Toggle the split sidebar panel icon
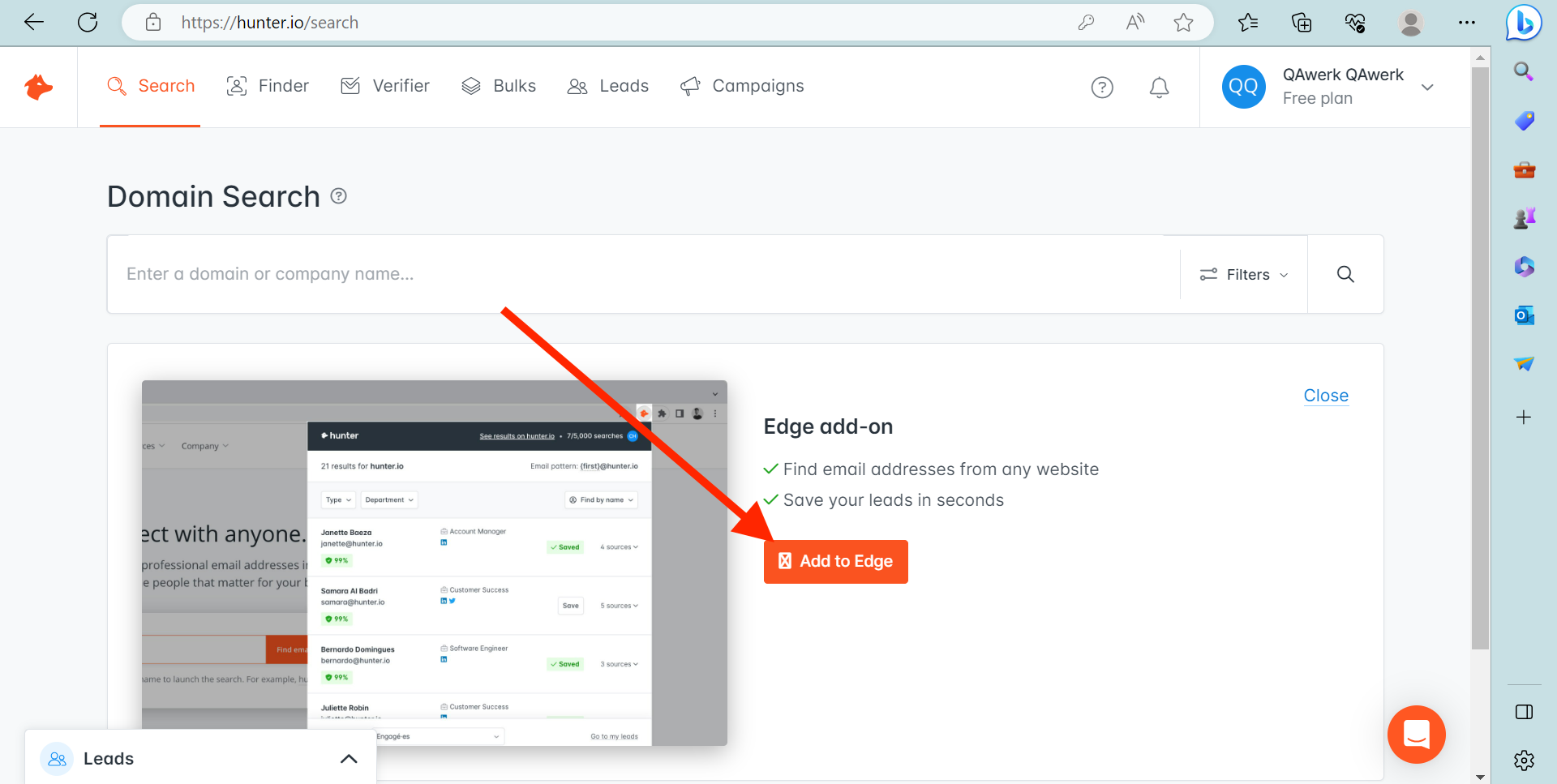Viewport: 1557px width, 784px height. (x=1524, y=712)
